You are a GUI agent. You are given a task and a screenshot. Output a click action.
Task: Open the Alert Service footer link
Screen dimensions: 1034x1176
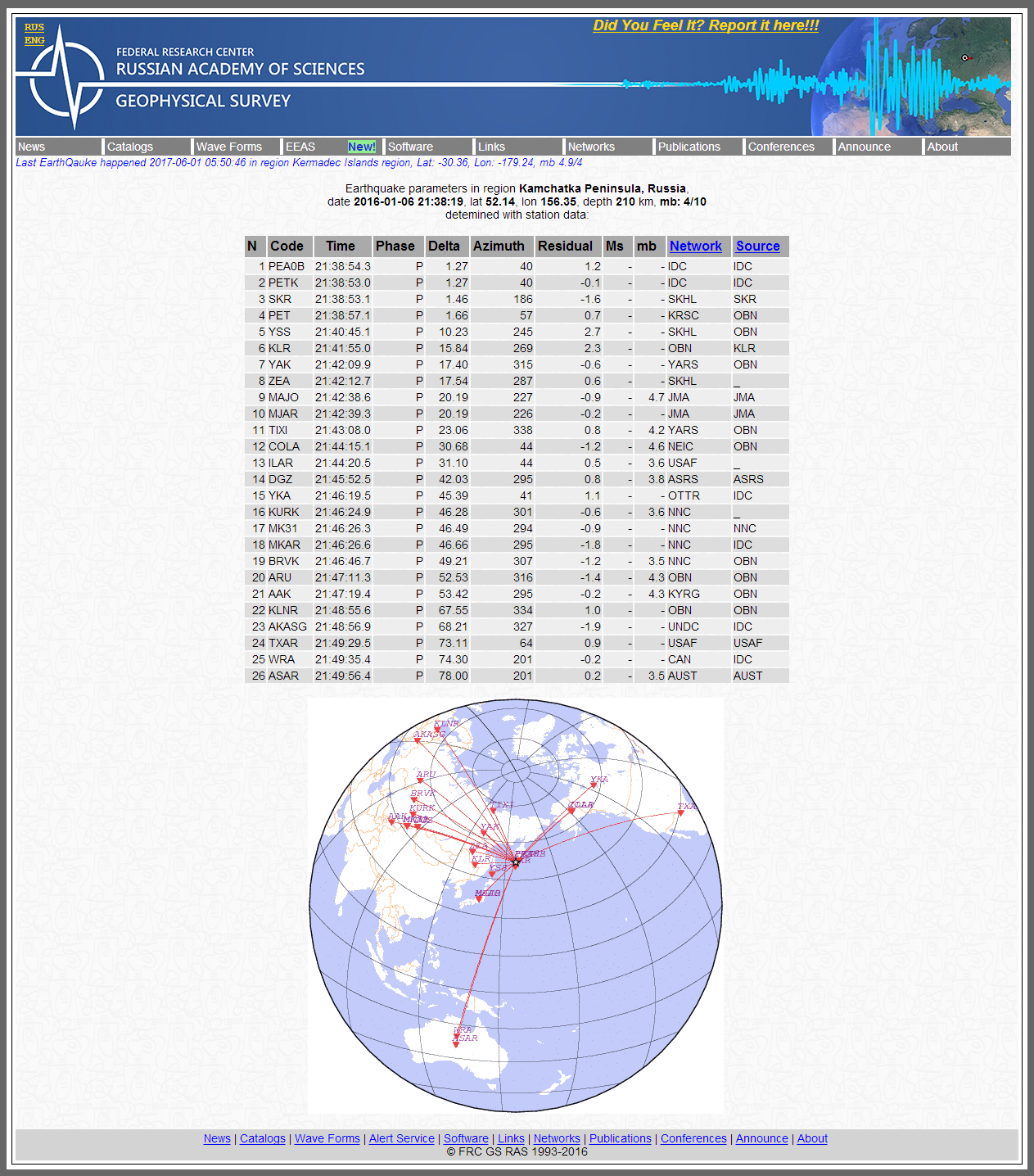[x=401, y=1138]
